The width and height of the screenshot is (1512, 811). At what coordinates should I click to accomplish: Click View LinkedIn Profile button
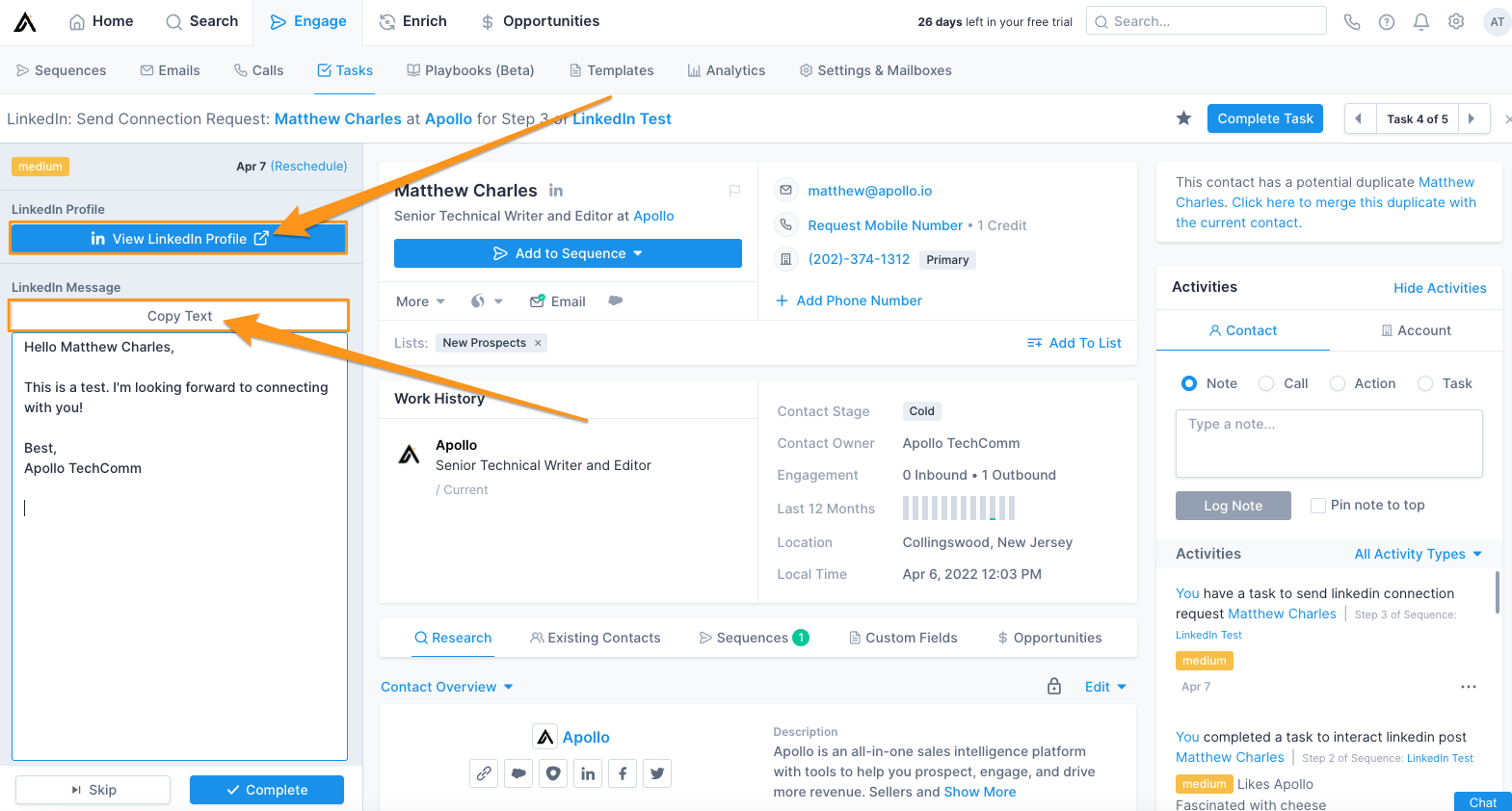178,239
